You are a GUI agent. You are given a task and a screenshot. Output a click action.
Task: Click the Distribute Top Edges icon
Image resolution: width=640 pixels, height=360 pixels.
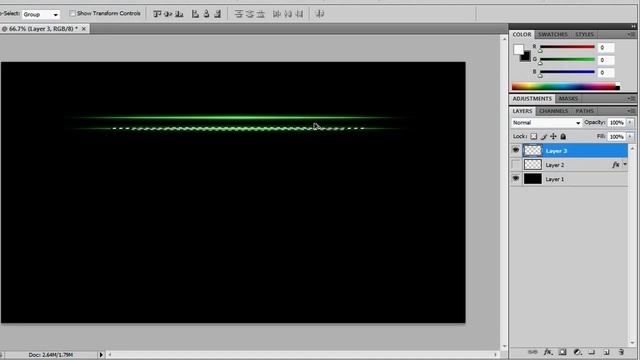239,14
